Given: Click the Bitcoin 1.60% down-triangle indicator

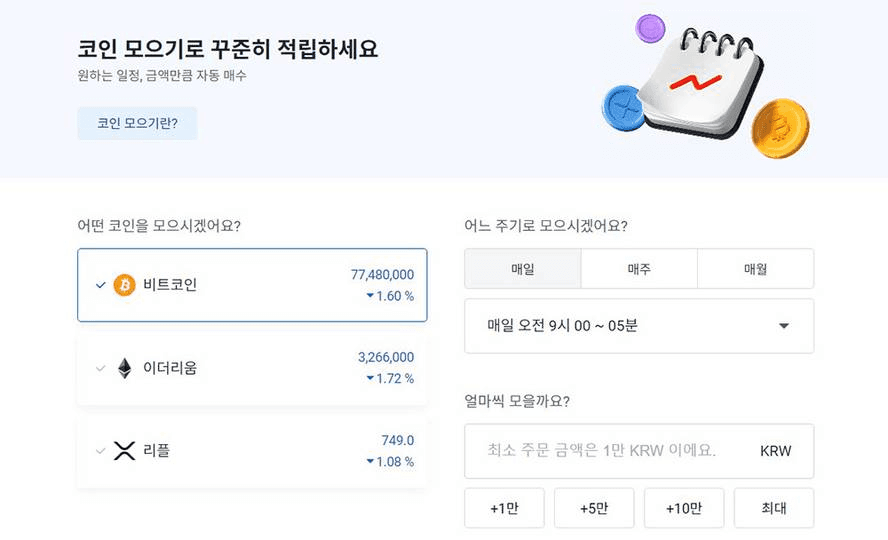Looking at the screenshot, I should point(370,295).
